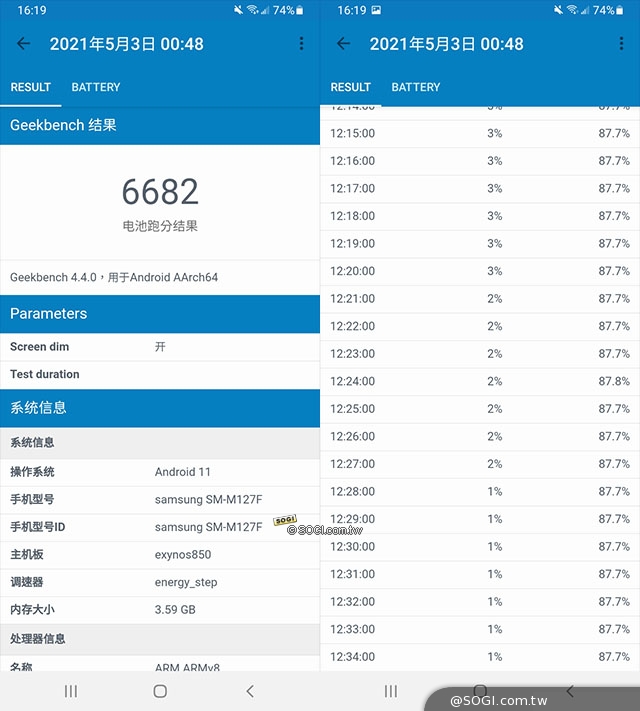Tap memory size value 3.59 GB

(175, 609)
